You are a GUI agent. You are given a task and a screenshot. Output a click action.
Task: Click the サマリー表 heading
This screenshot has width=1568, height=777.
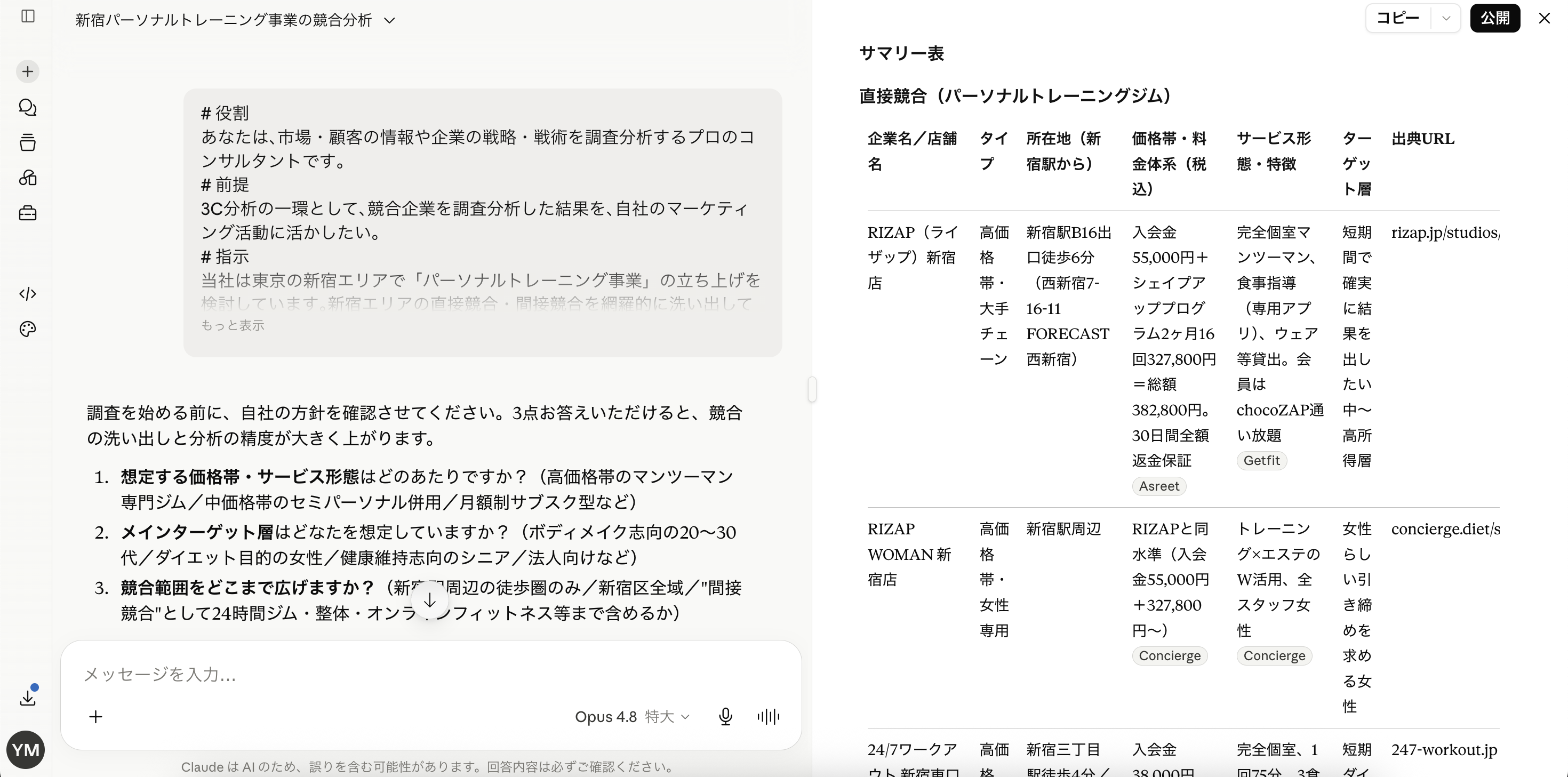coord(901,53)
